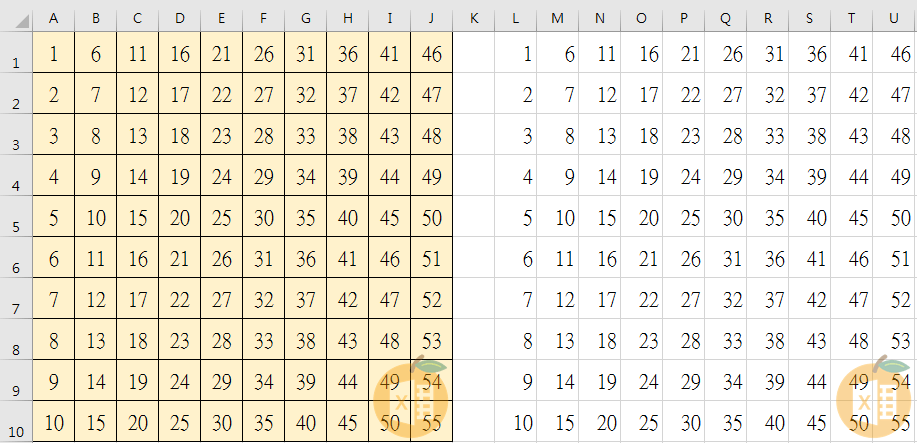Click row header 10
Viewport: 917px width, 443px height.
tap(15, 430)
